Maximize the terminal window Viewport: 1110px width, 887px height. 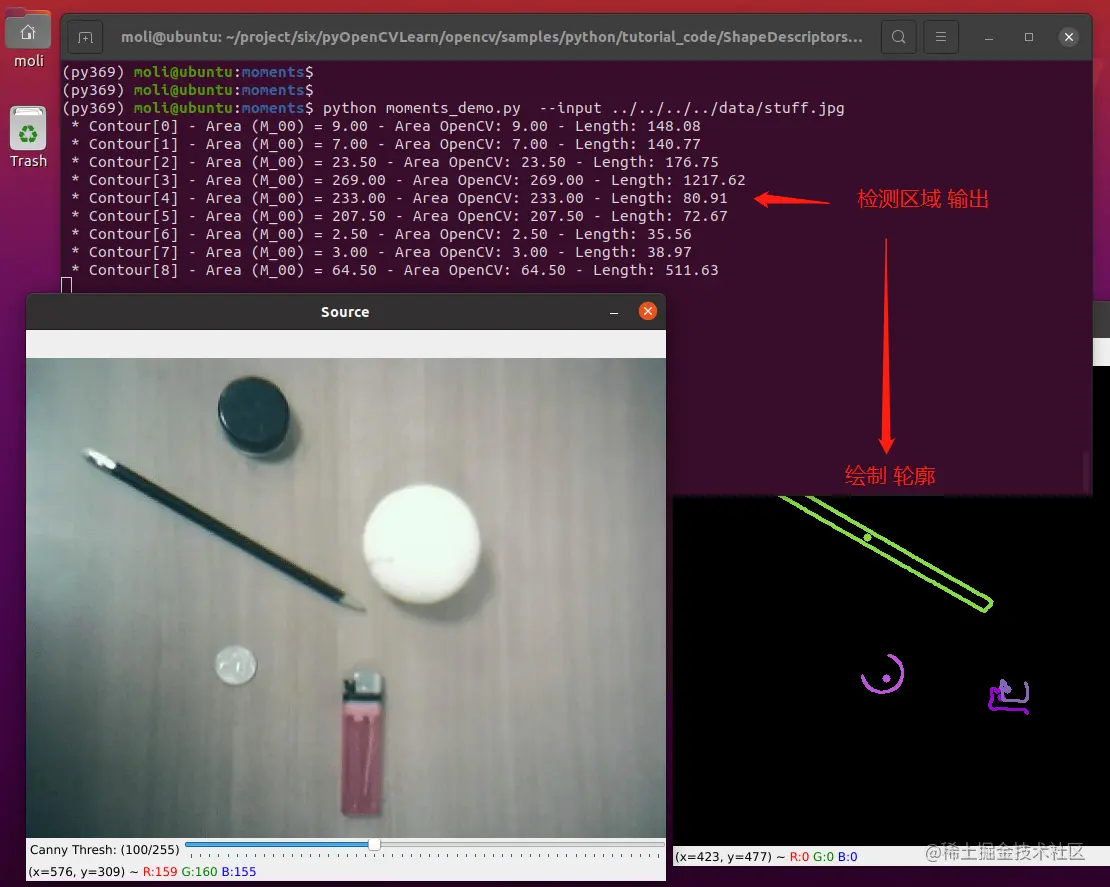coord(1029,37)
